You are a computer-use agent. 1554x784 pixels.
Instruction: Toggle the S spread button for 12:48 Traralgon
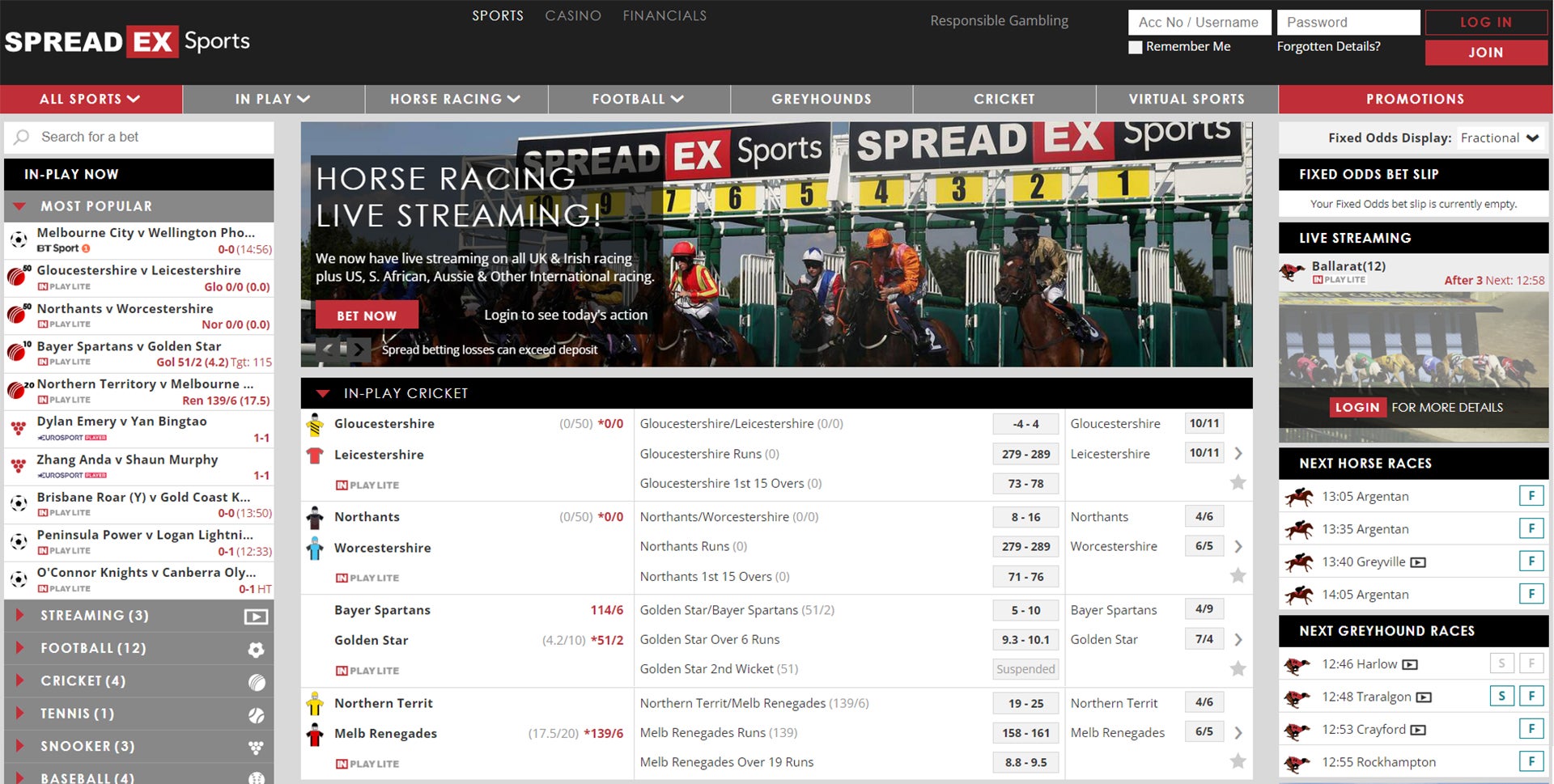(x=1501, y=697)
